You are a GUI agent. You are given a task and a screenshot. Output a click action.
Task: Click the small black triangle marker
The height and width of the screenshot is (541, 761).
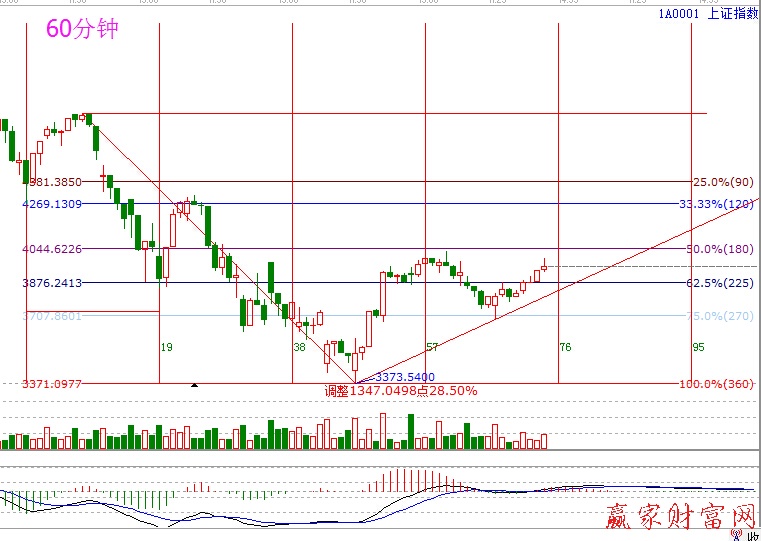(195, 385)
